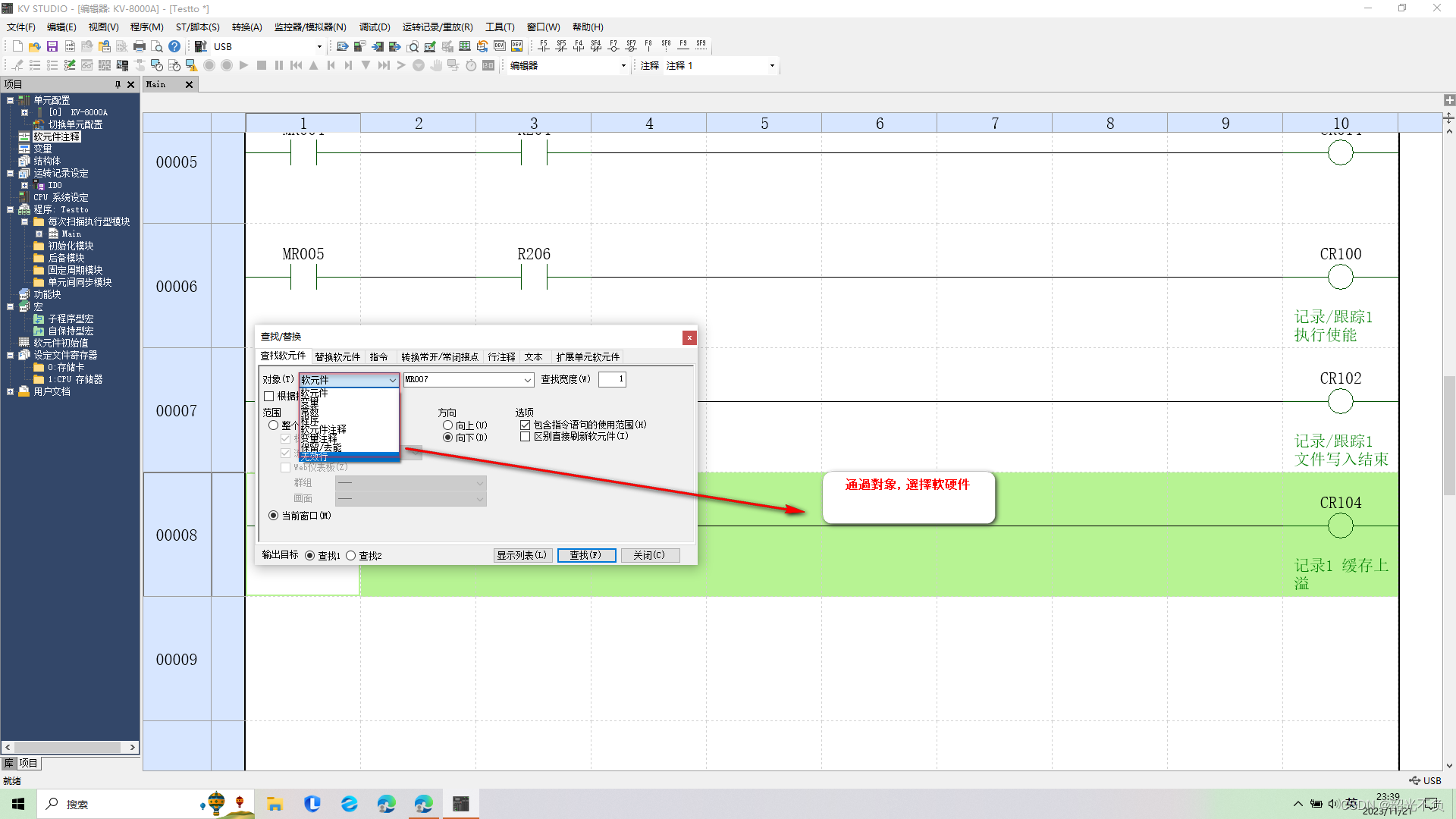This screenshot has width=1456, height=819.
Task: Close the 项目 side panel
Action: pyautogui.click(x=130, y=84)
